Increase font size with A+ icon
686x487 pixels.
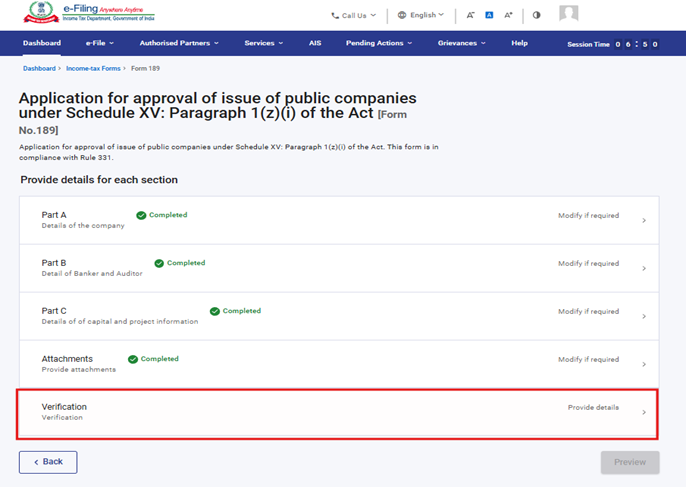[508, 15]
